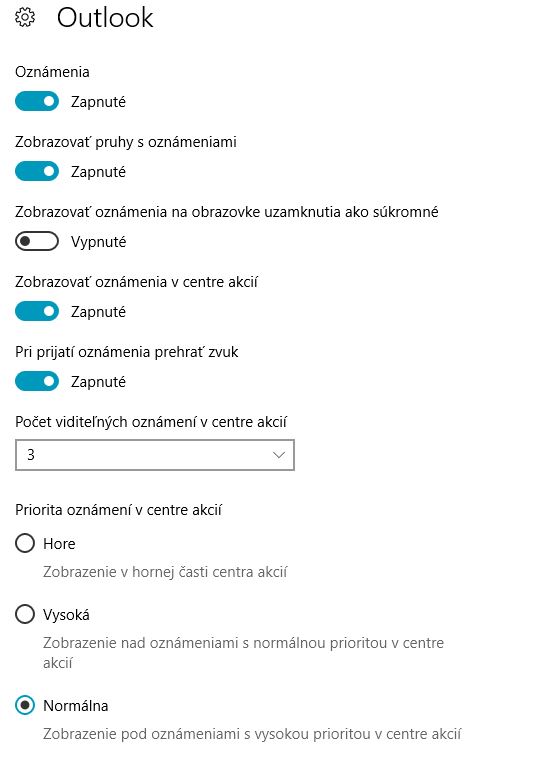This screenshot has width=557, height=769.
Task: Click the Outlook page heading
Action: 105,18
